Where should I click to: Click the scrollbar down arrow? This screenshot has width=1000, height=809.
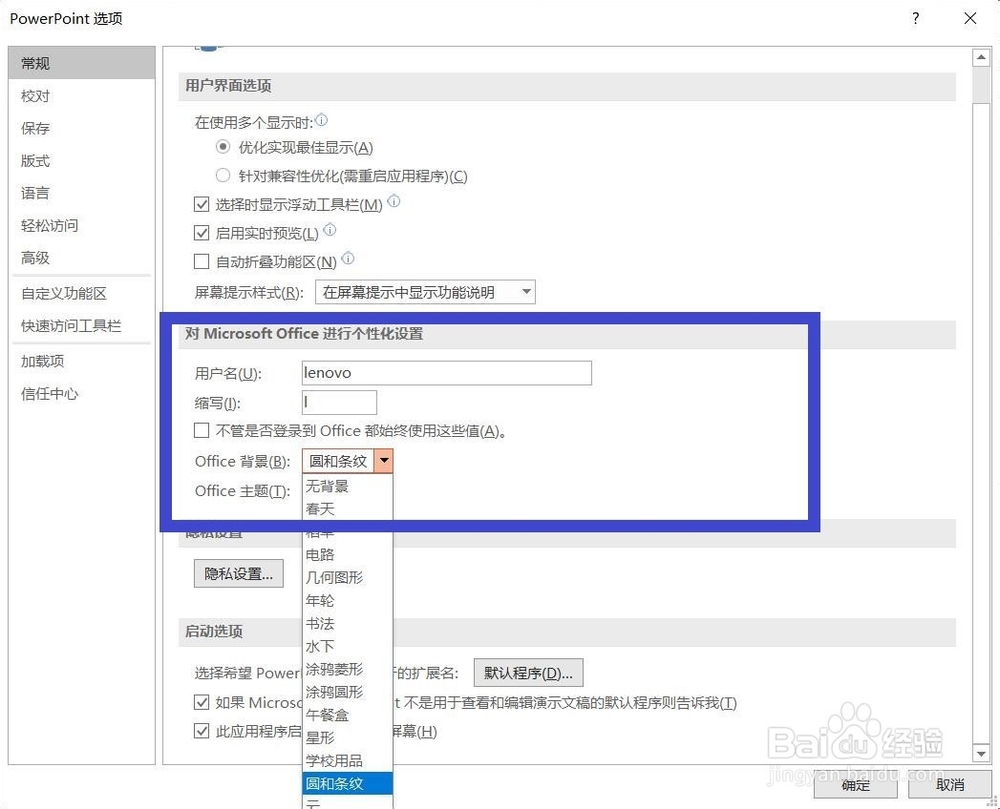(981, 754)
